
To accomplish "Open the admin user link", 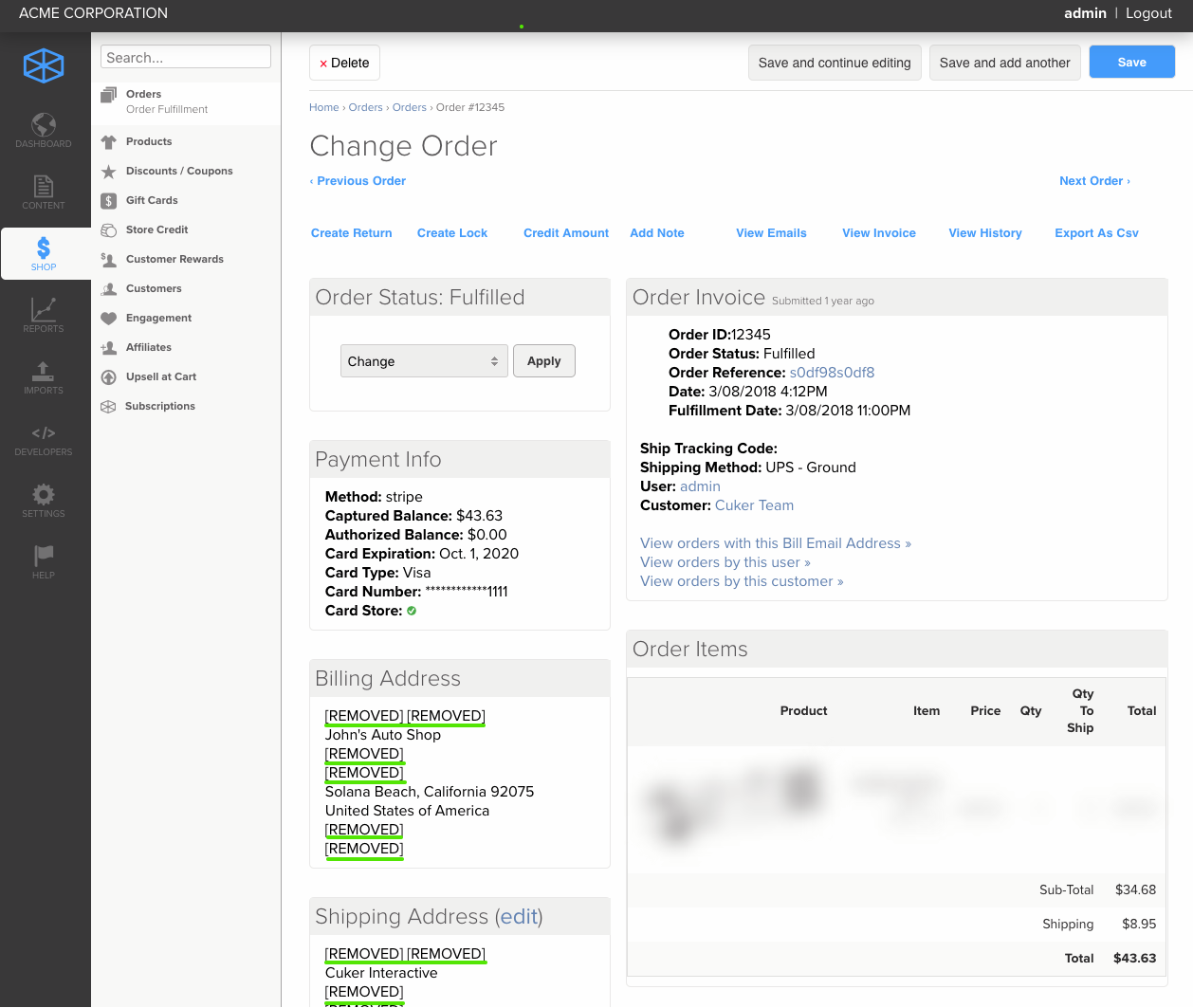I will (700, 486).
